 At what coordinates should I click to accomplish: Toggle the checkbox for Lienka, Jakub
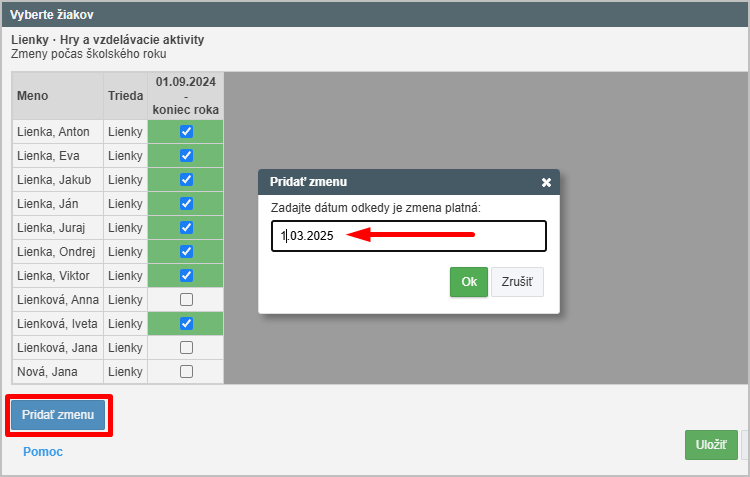186,180
